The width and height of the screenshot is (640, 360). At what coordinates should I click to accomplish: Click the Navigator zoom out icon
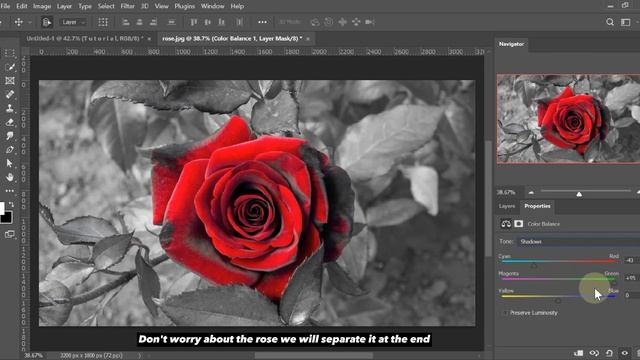tap(531, 192)
